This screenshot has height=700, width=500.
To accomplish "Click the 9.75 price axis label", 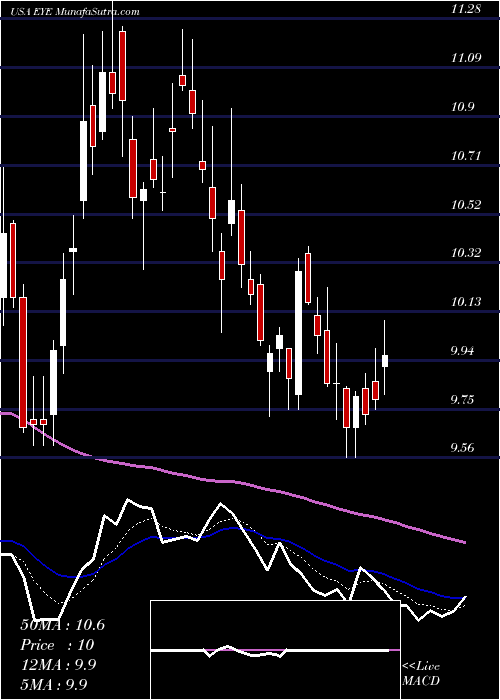I will (463, 400).
